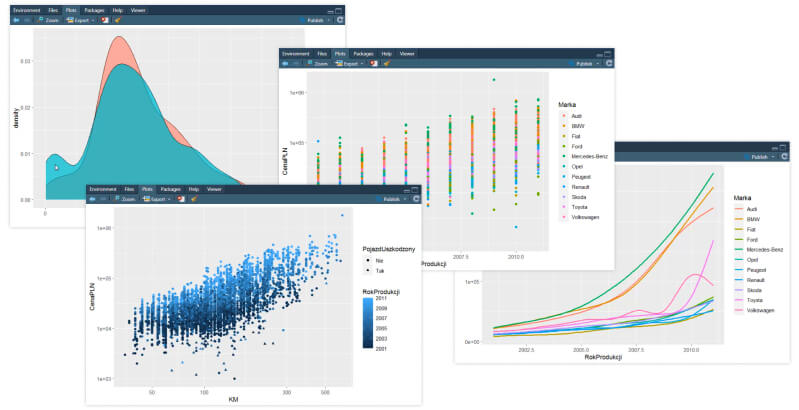Screen dimensions: 799x410
Task: Click the broom icon in the density plot pane
Action: pos(118,19)
